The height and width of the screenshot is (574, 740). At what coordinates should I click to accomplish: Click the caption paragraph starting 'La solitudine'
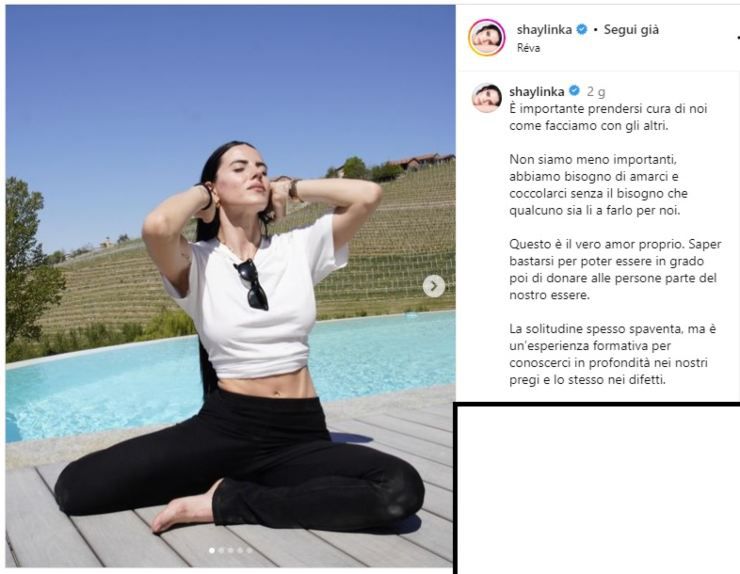(x=613, y=354)
